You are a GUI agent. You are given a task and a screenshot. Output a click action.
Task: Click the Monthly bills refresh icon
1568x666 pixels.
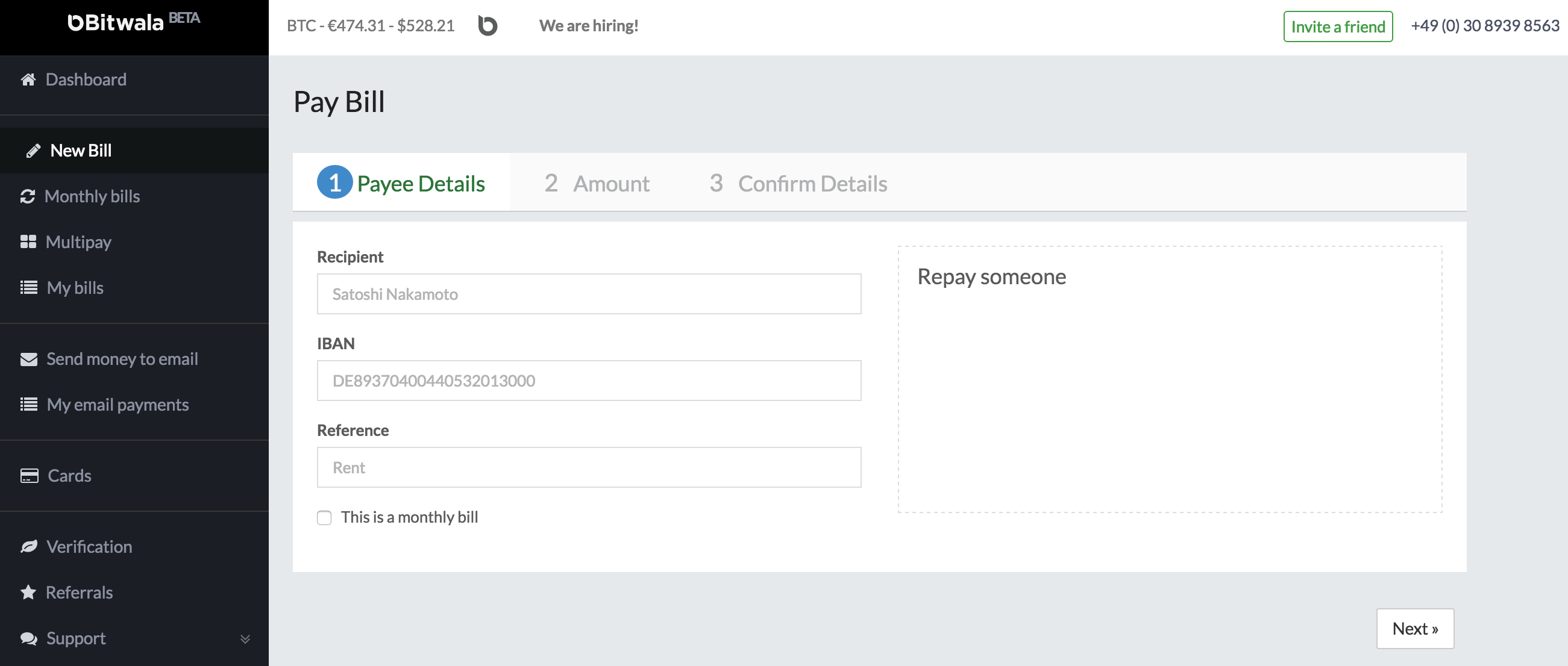point(28,195)
